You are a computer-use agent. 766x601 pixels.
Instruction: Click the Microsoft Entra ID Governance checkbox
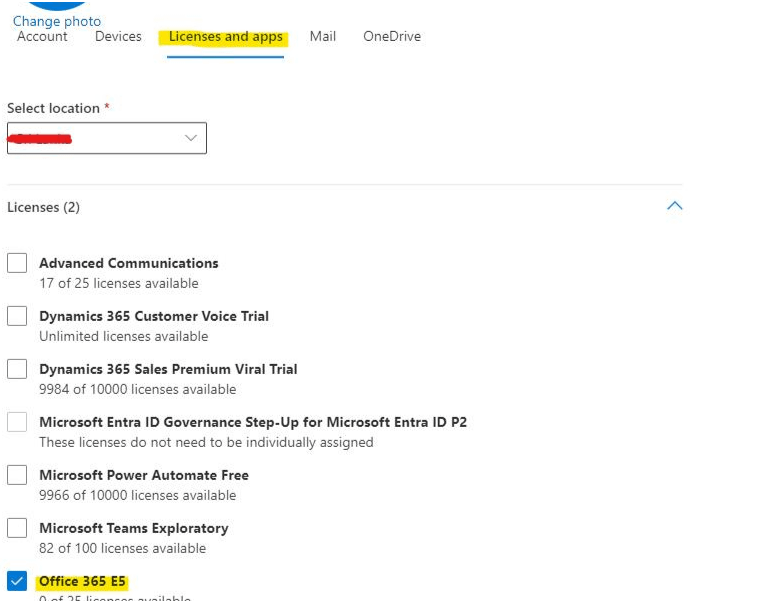click(17, 422)
